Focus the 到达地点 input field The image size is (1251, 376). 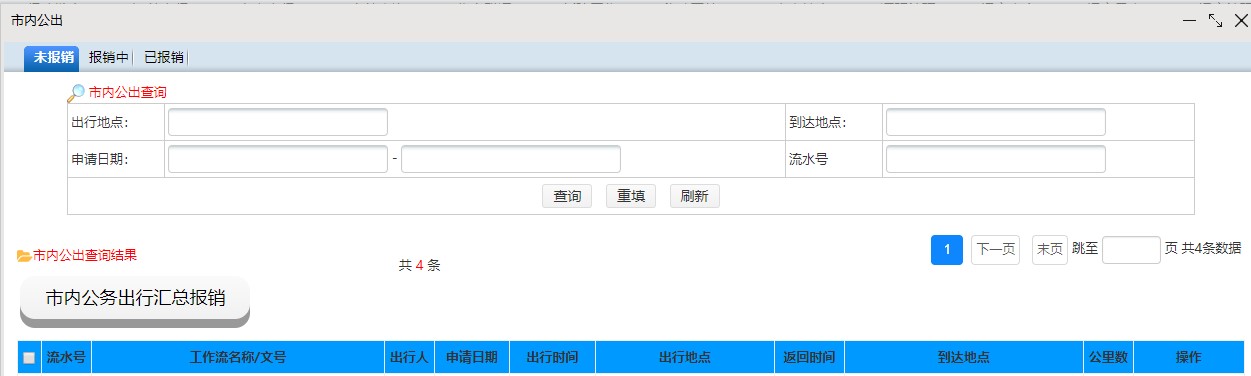click(996, 122)
